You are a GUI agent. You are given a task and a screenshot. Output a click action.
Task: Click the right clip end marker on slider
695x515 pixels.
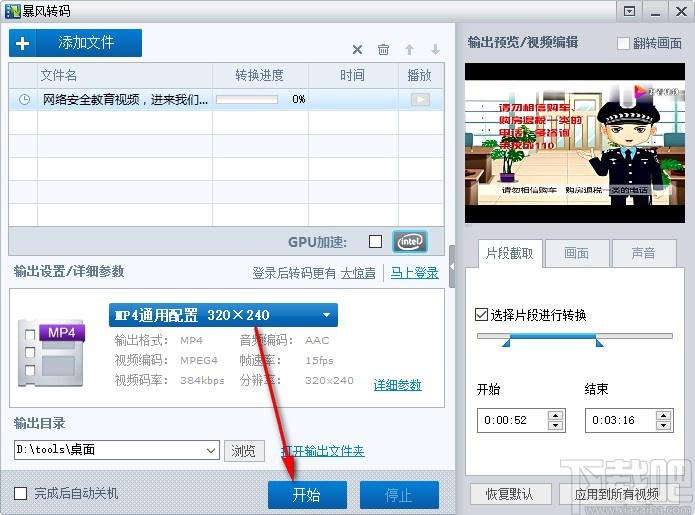(x=599, y=343)
